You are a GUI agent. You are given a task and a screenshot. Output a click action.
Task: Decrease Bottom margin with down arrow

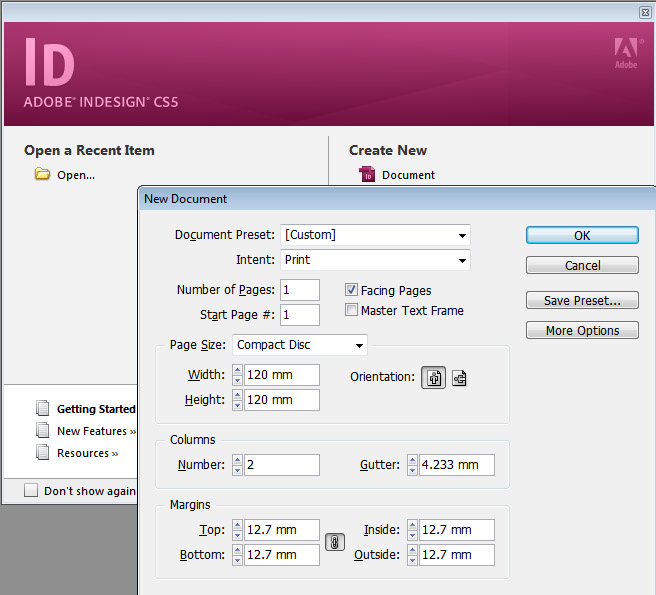237,560
